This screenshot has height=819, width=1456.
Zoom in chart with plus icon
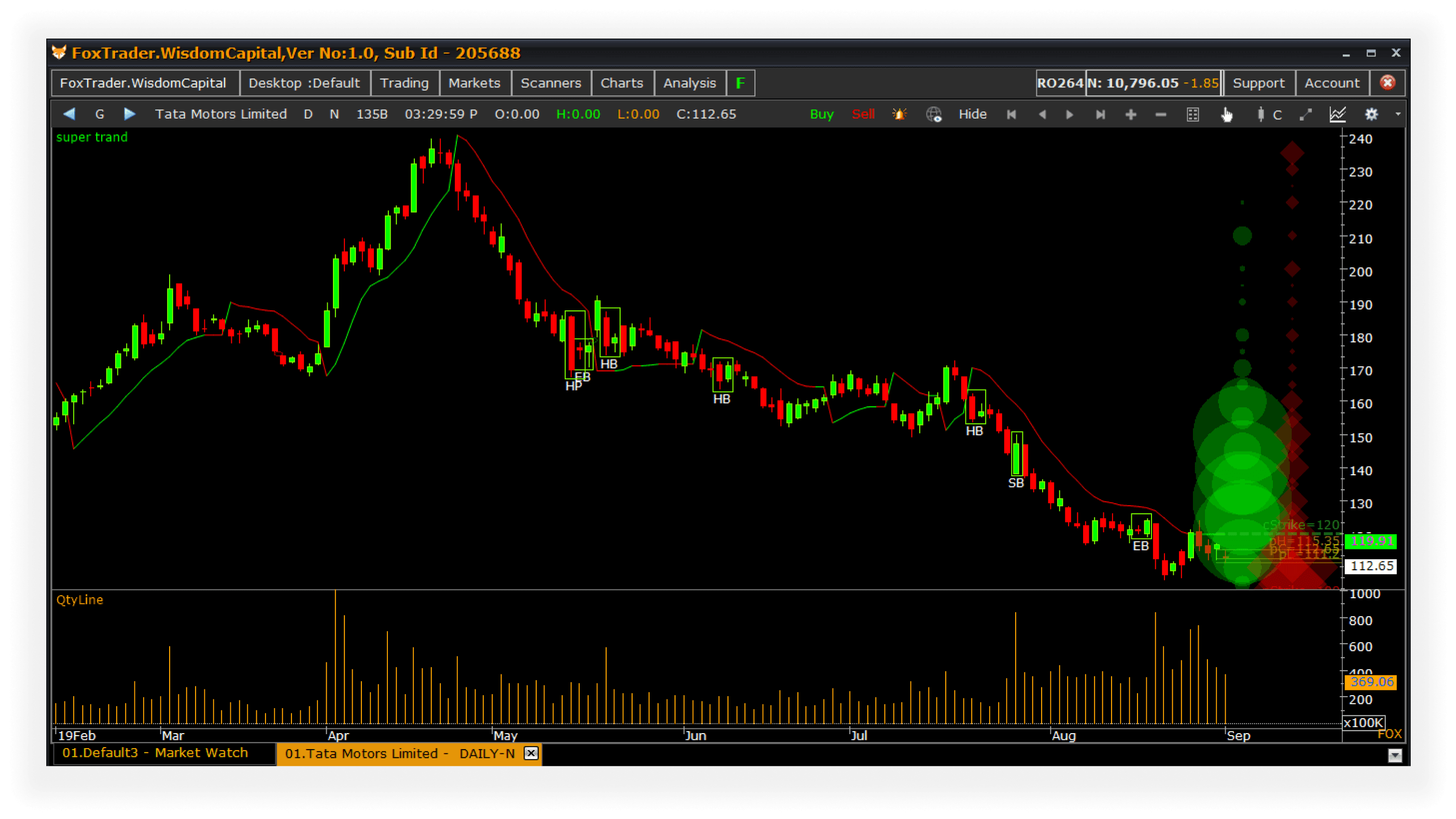coord(1130,115)
